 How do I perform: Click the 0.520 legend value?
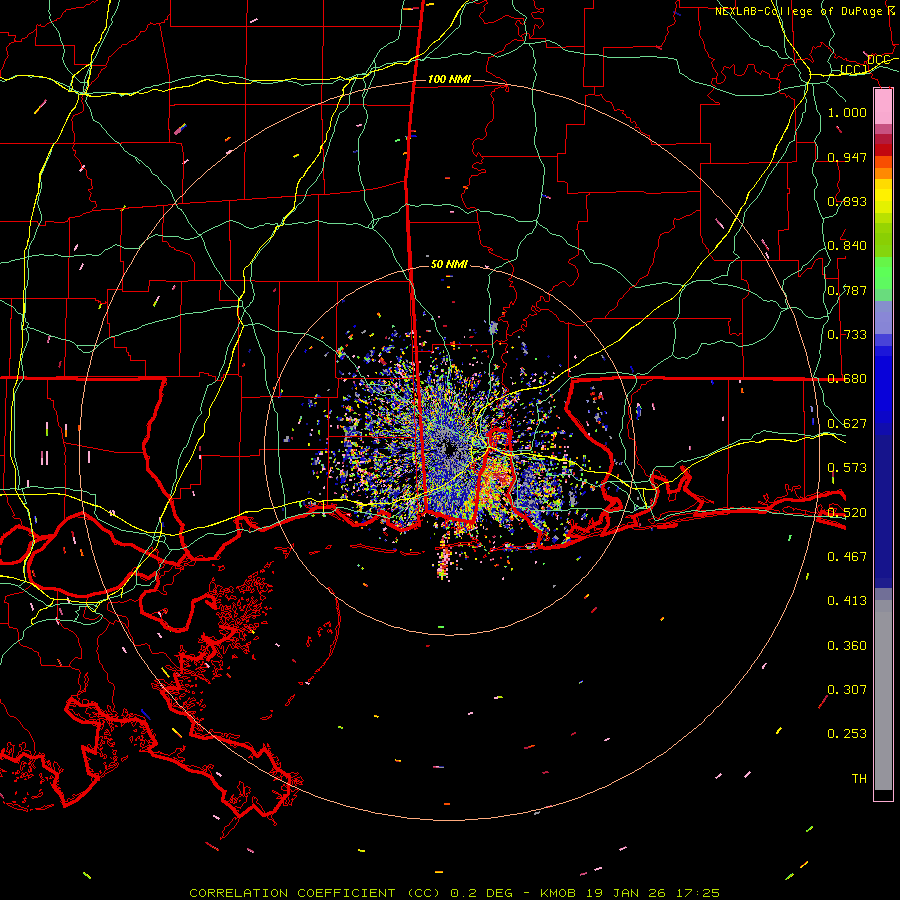(847, 513)
